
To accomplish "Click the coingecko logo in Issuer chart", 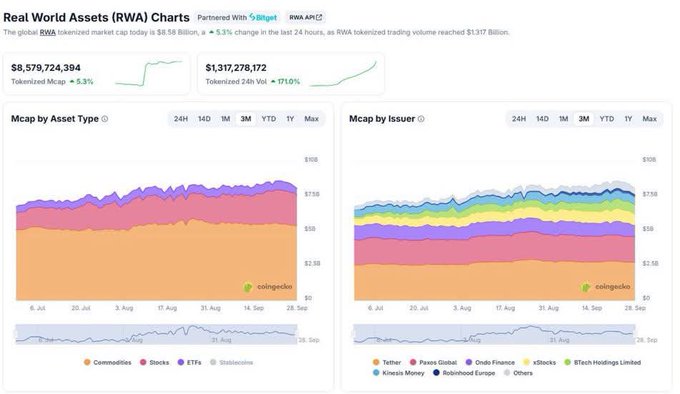I will pos(605,287).
